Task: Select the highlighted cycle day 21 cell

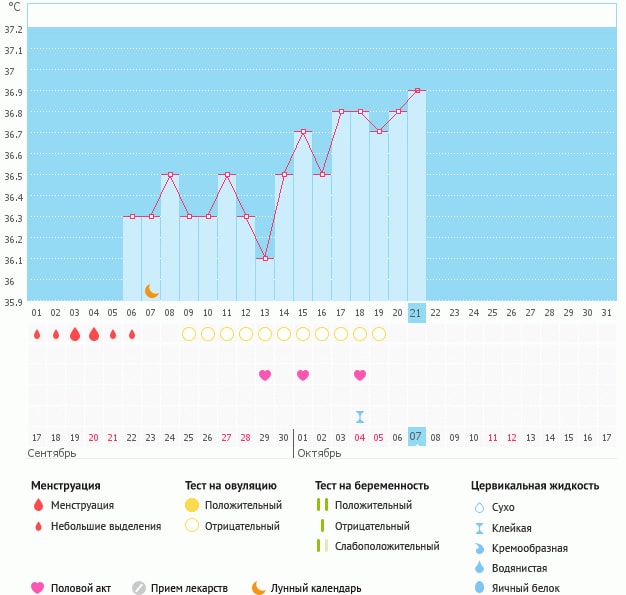Action: tap(417, 312)
